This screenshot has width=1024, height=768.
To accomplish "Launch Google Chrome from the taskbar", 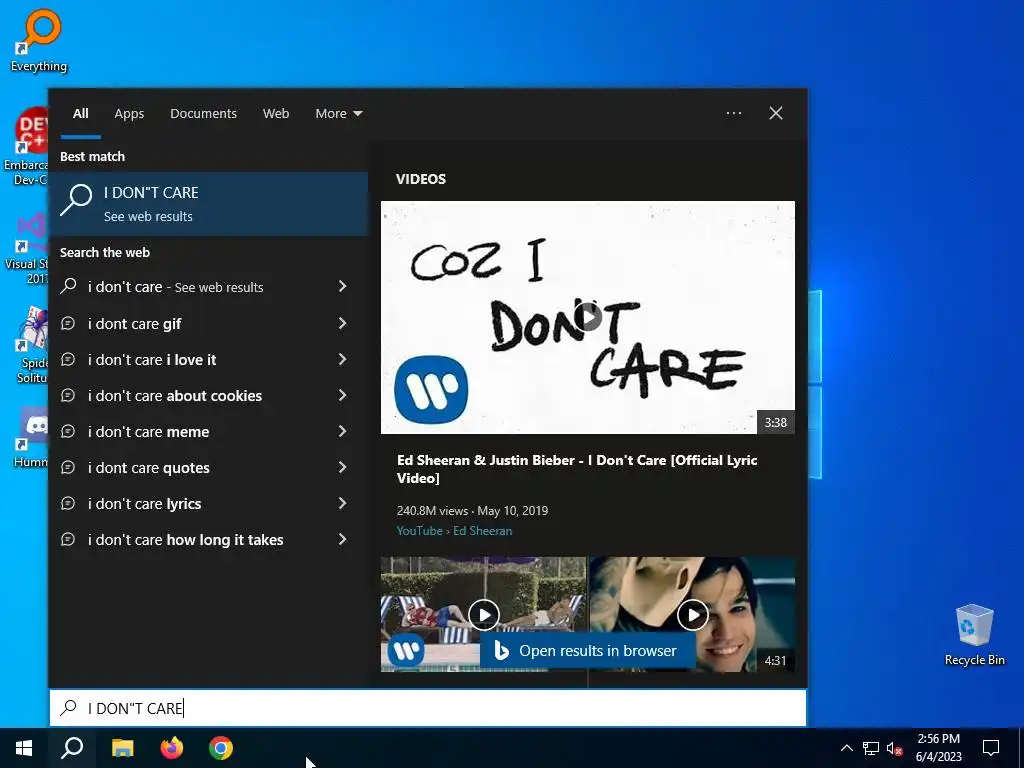I will 221,748.
